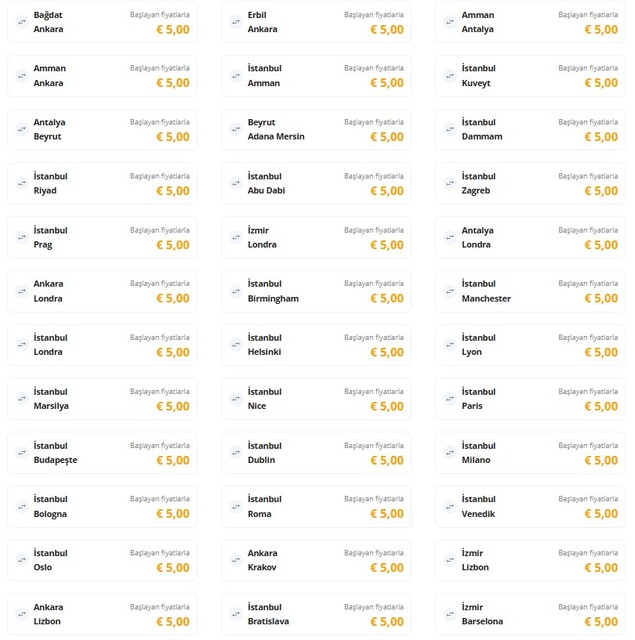Click the route icon for Erbil–Ankara
Screen dimensions: 635x640
click(x=236, y=22)
